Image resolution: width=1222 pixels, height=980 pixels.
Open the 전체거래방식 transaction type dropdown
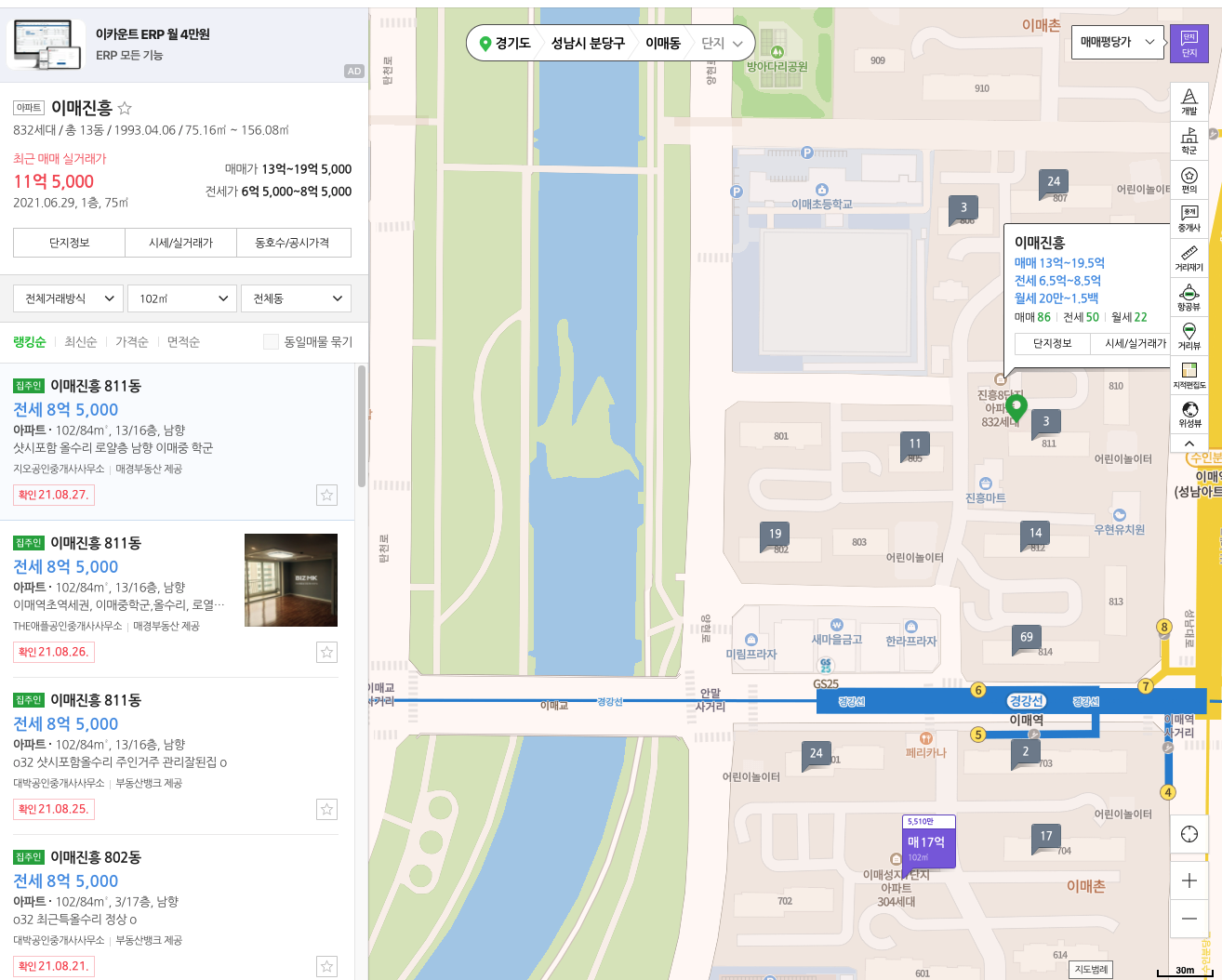click(69, 298)
